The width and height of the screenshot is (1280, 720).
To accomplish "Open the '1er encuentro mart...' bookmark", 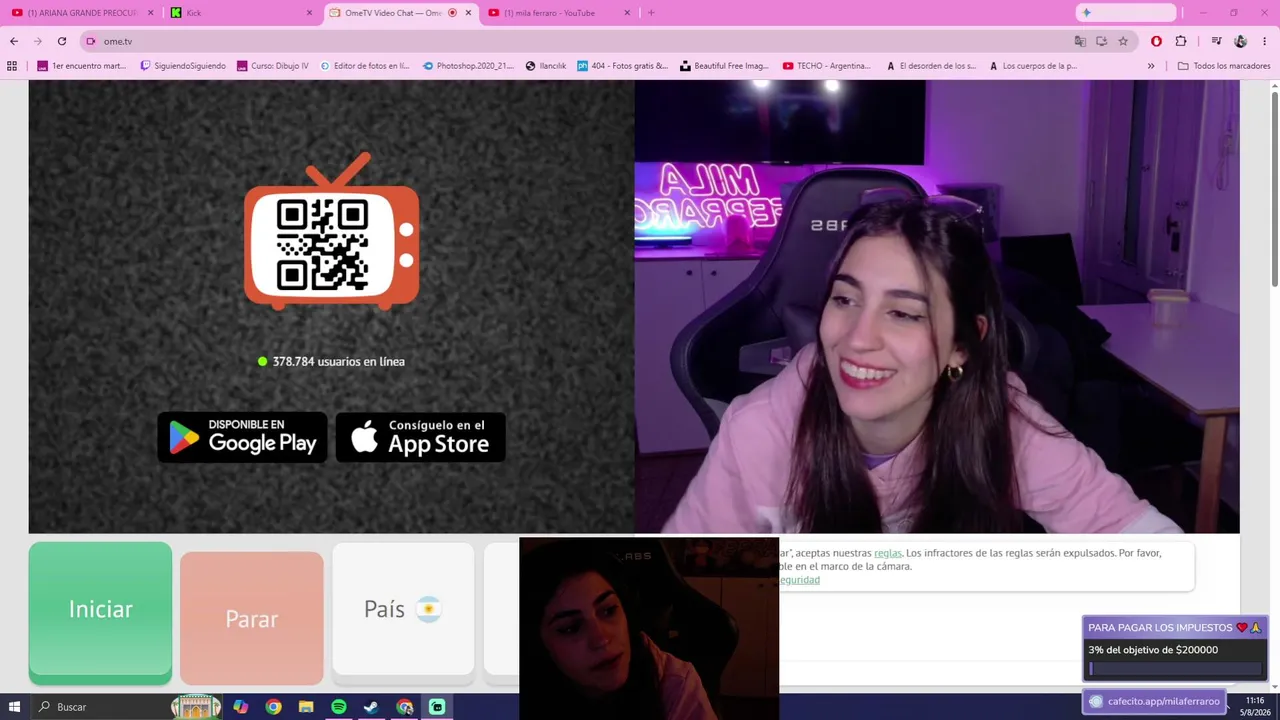I will (82, 66).
